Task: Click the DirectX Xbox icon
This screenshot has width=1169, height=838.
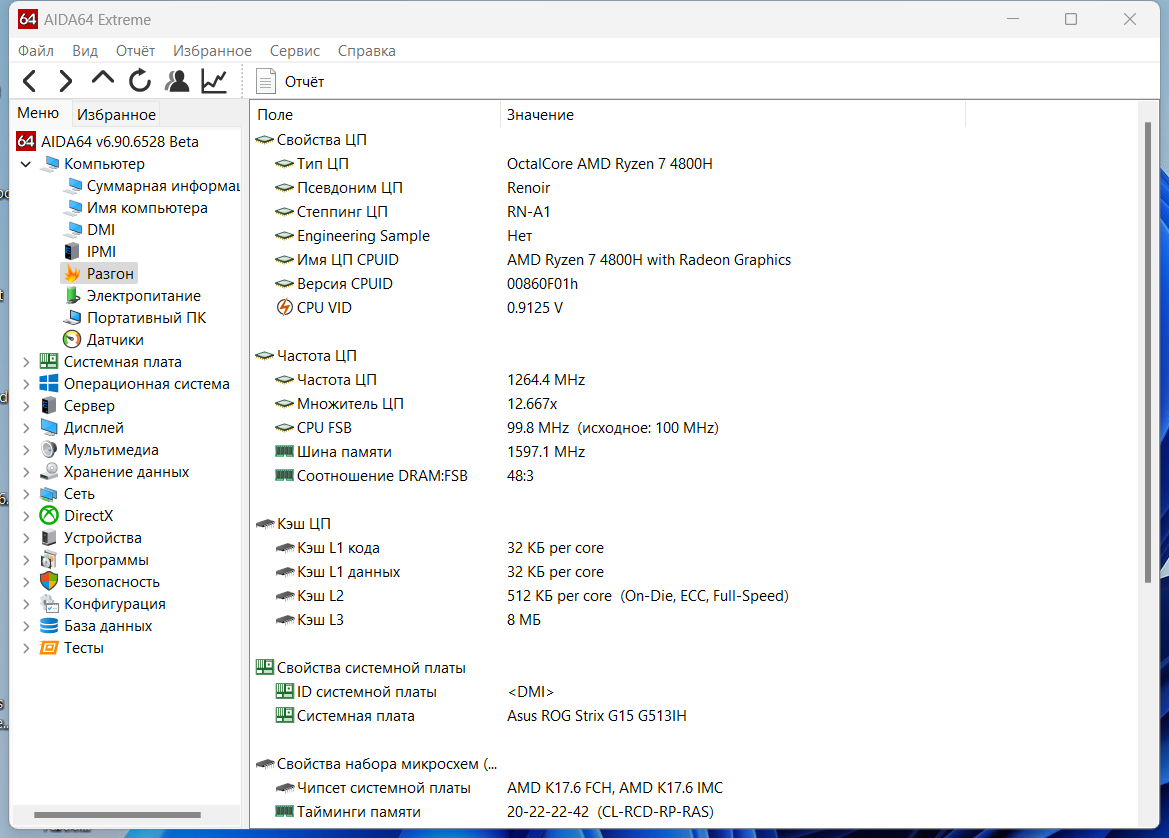Action: click(x=49, y=515)
